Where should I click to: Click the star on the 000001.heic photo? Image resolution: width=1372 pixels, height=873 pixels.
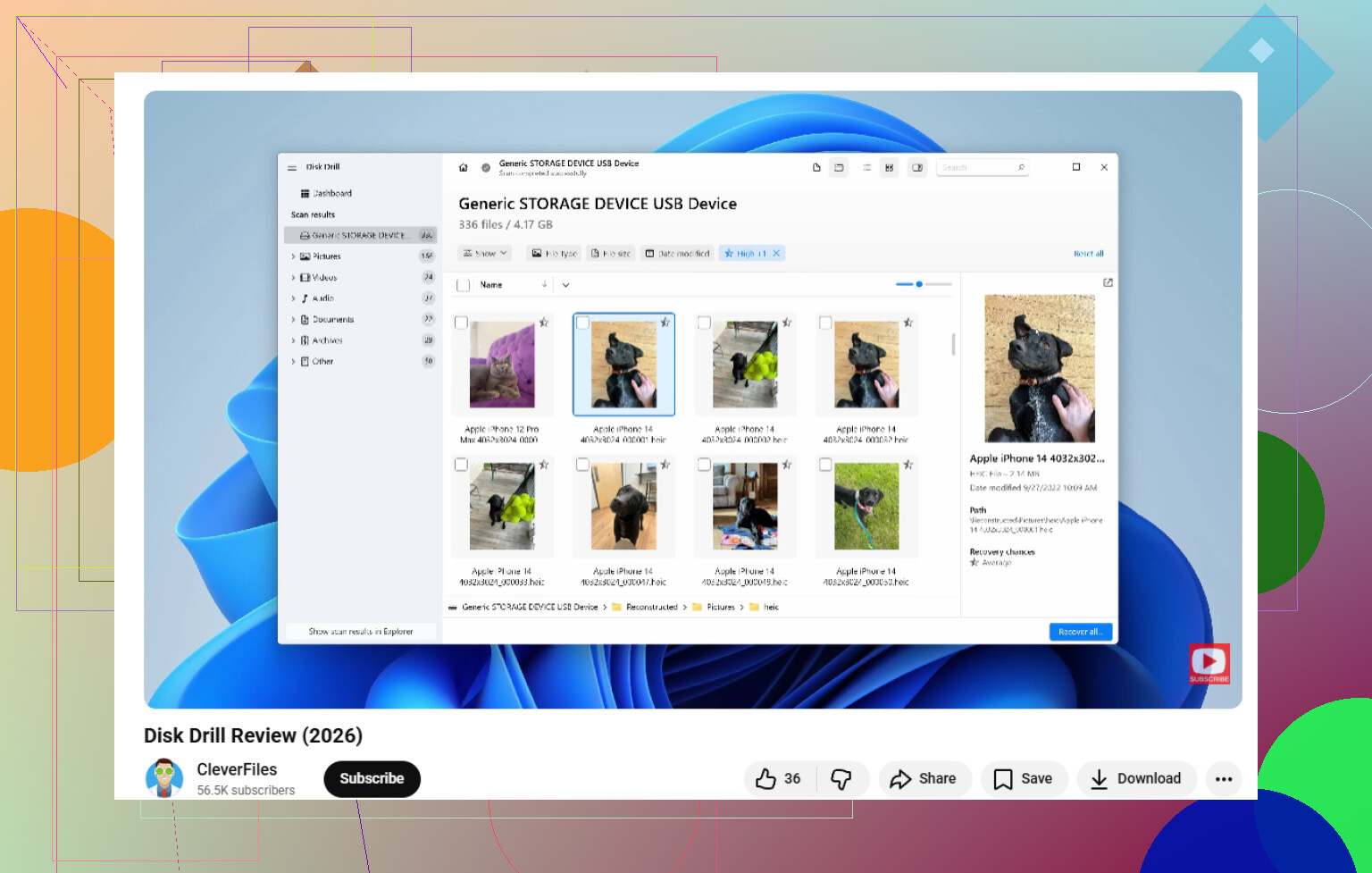pos(665,323)
